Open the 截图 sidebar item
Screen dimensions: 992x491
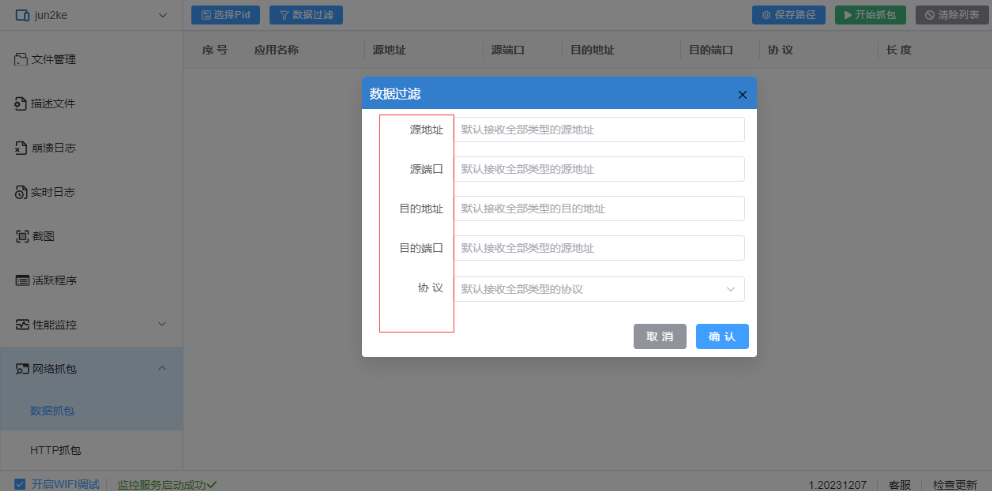tap(92, 237)
